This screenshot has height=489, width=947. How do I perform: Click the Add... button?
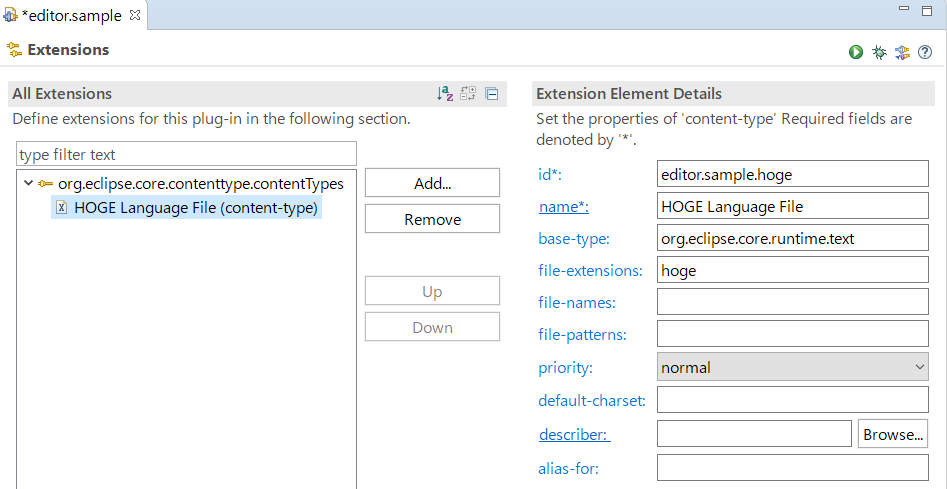click(432, 183)
